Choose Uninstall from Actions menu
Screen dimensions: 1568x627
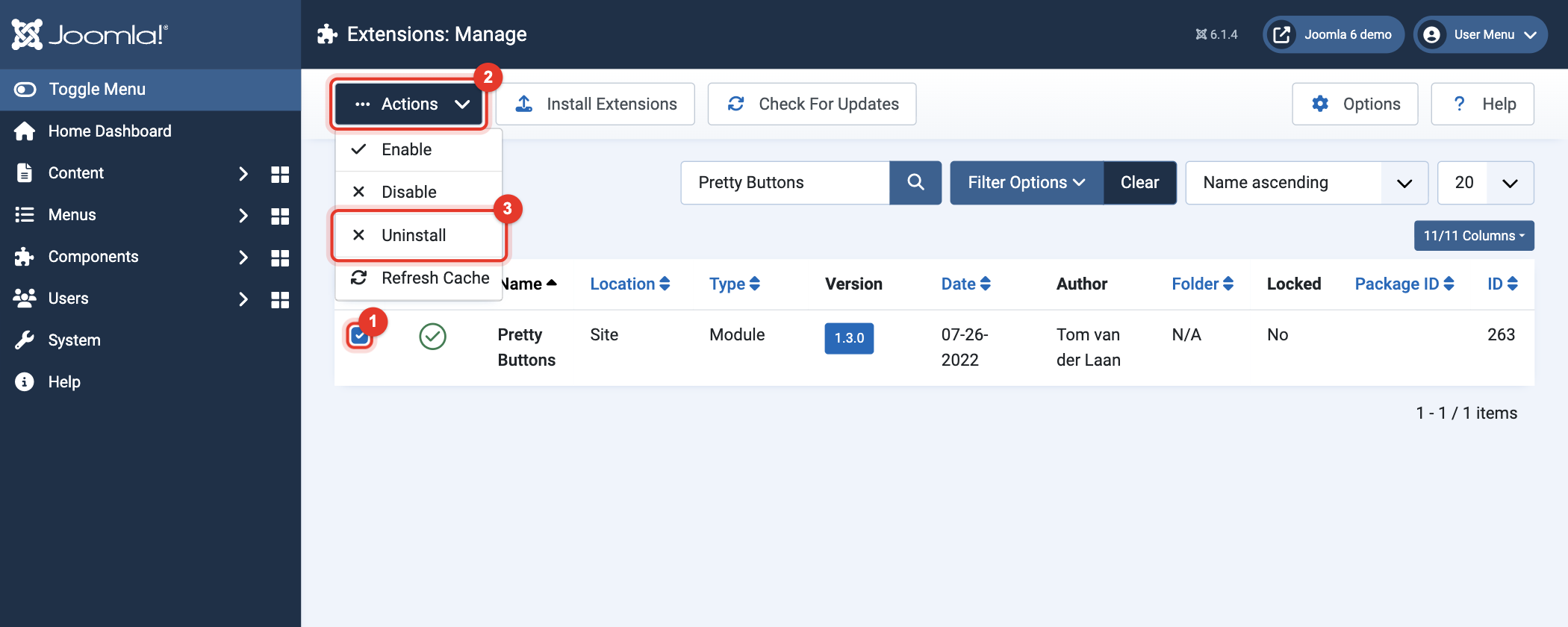[419, 235]
